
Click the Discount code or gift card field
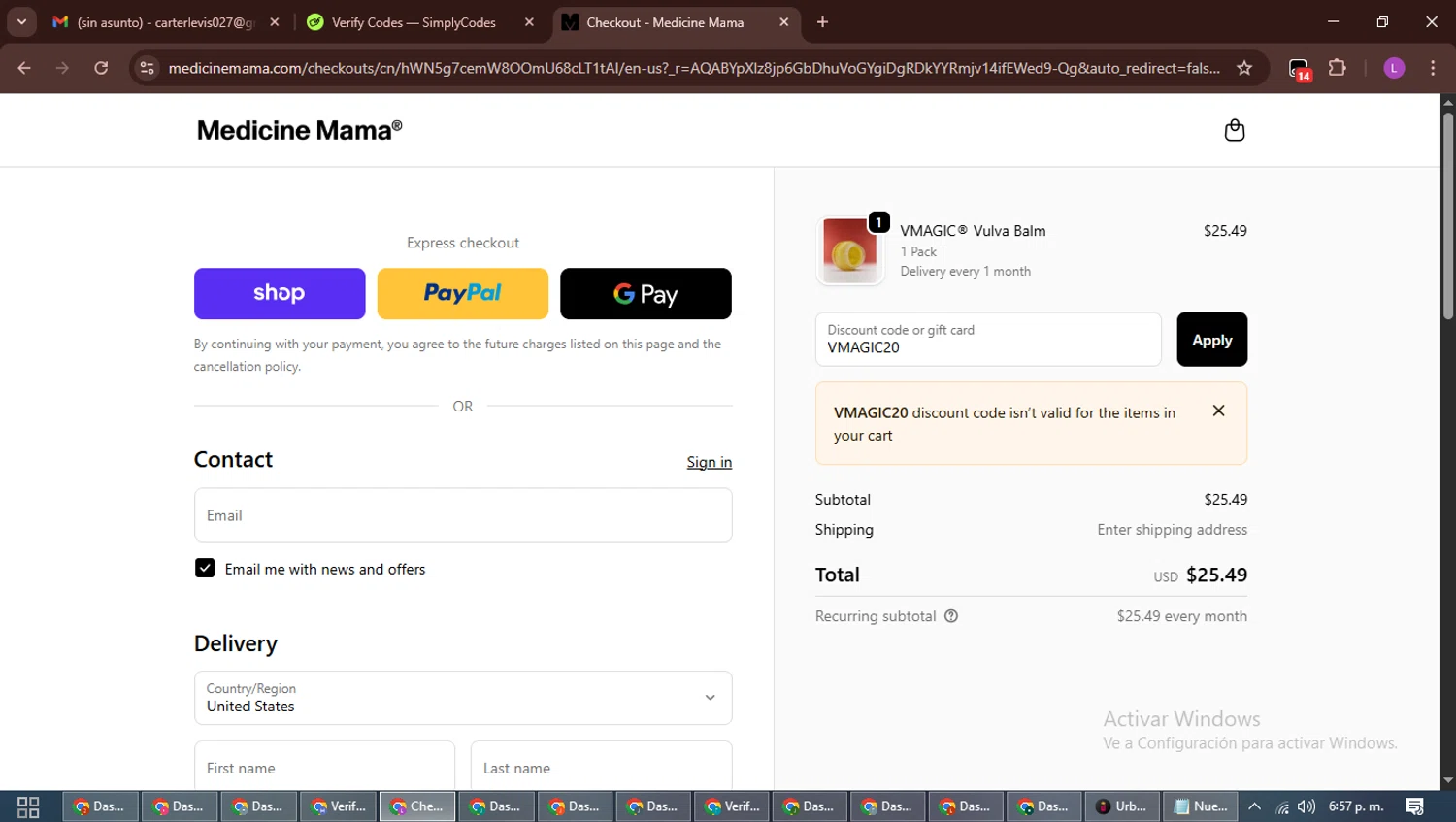(988, 340)
